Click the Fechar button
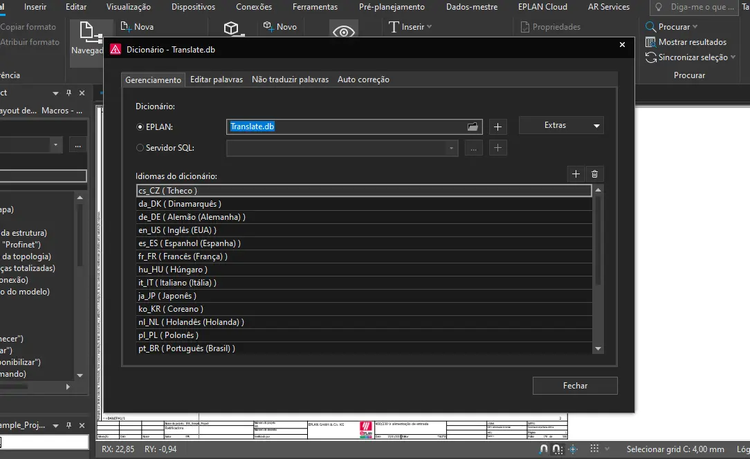Viewport: 750px width, 459px height. pyautogui.click(x=575, y=386)
